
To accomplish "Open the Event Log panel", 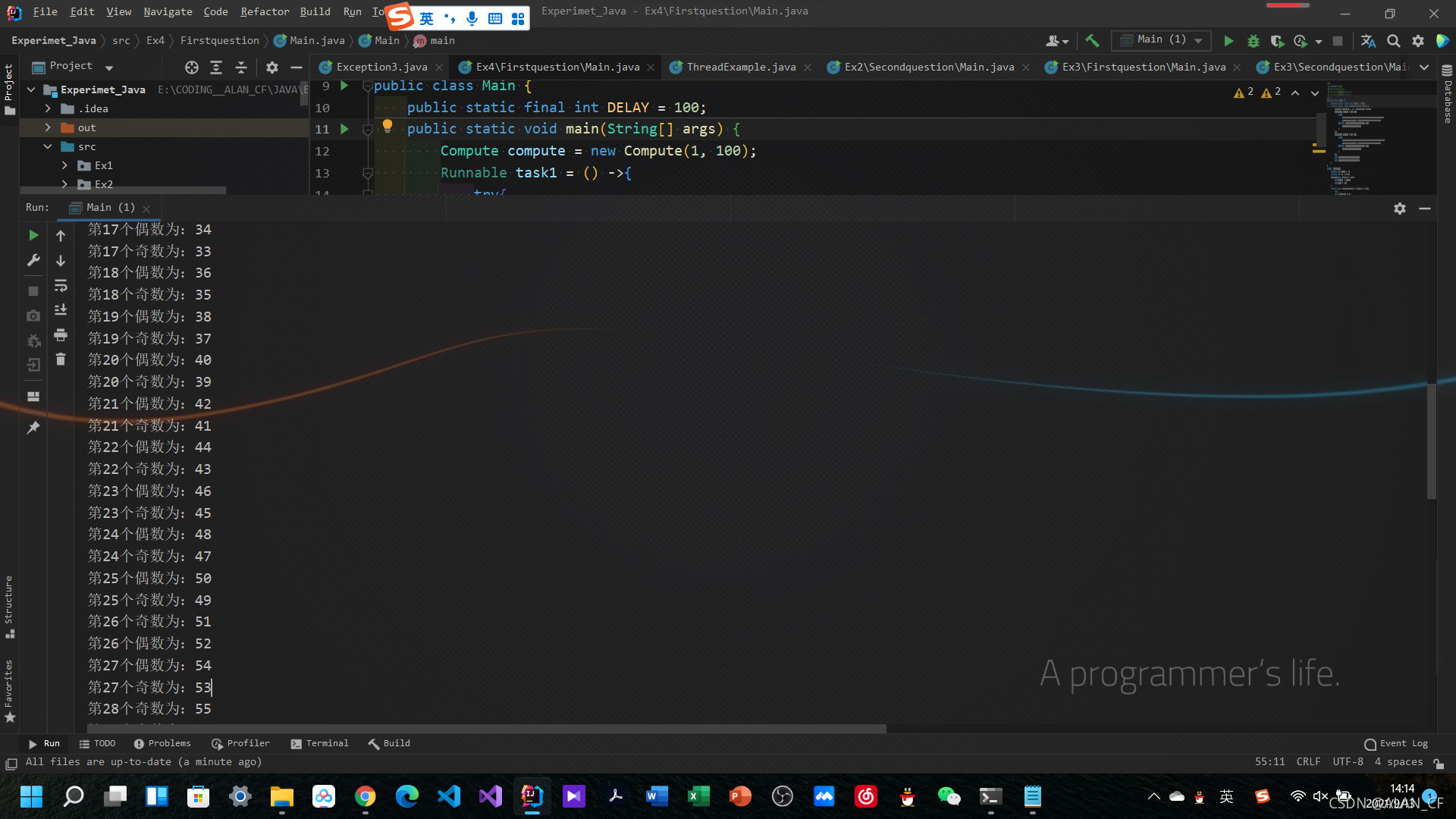I will 1396,743.
